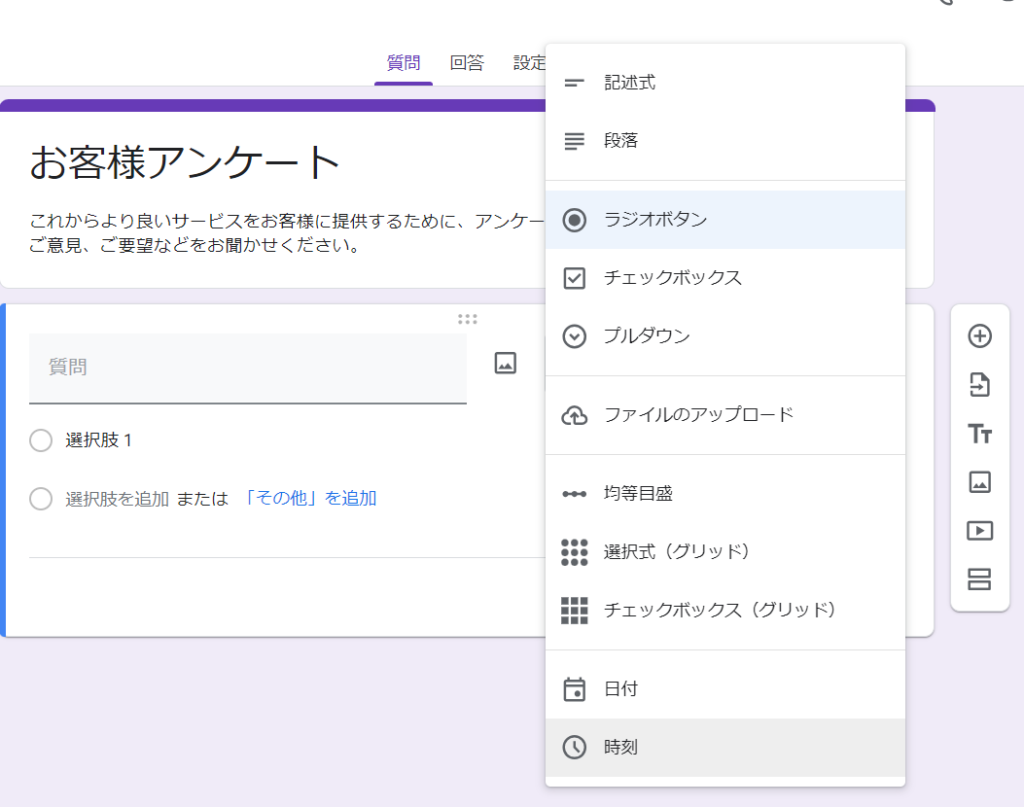Choose 選択式（グリッド） option
1024x807 pixels.
[725, 552]
